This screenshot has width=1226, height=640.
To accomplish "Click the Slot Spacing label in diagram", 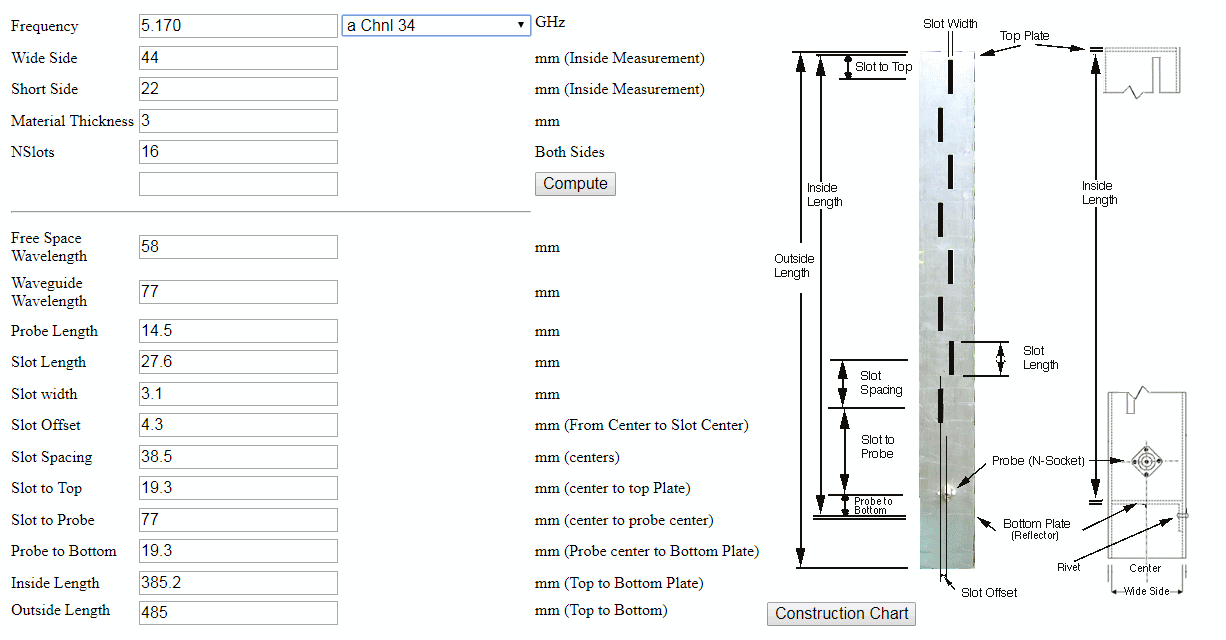I will click(x=881, y=383).
